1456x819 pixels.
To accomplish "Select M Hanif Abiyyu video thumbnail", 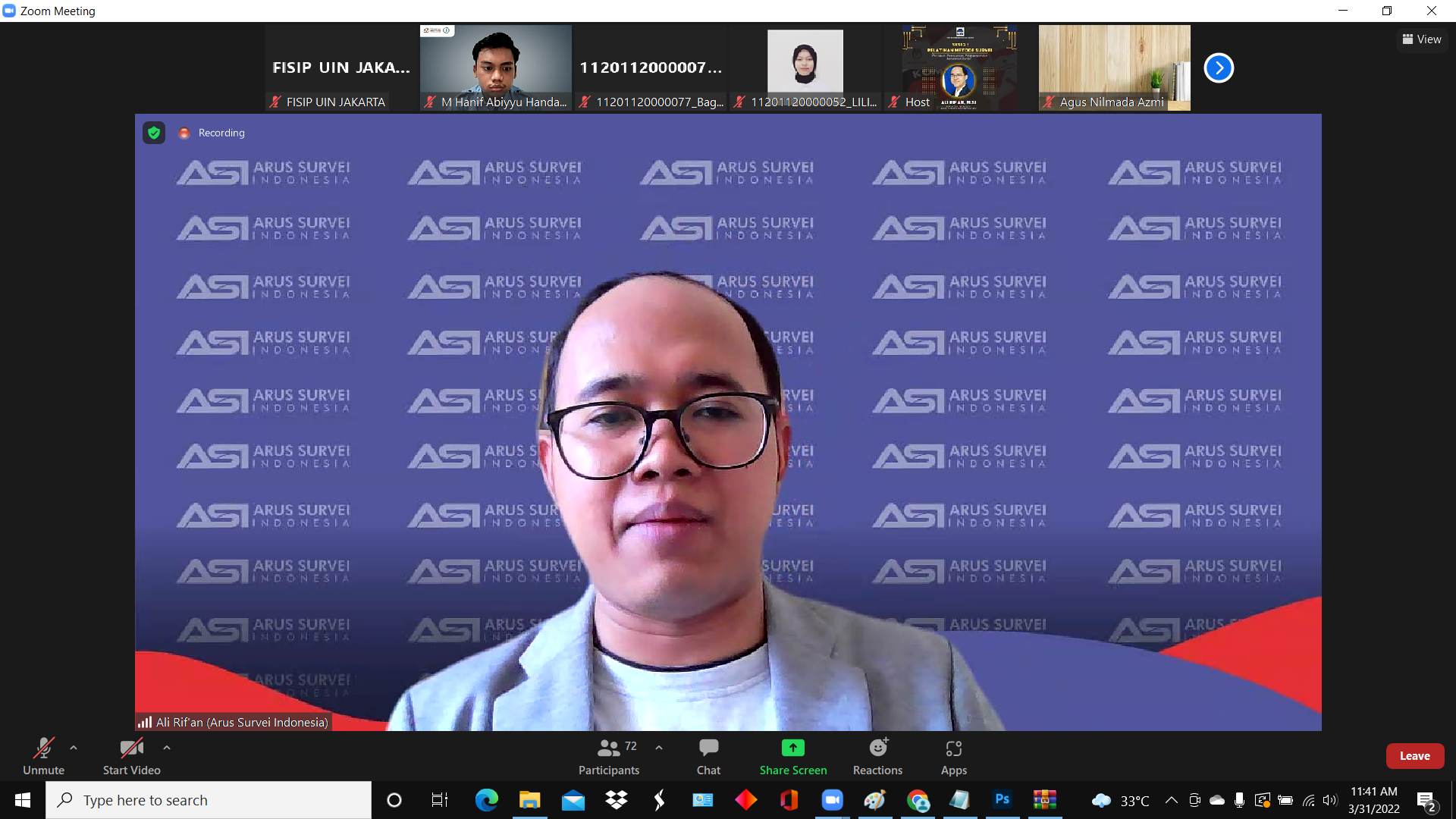I will (496, 68).
